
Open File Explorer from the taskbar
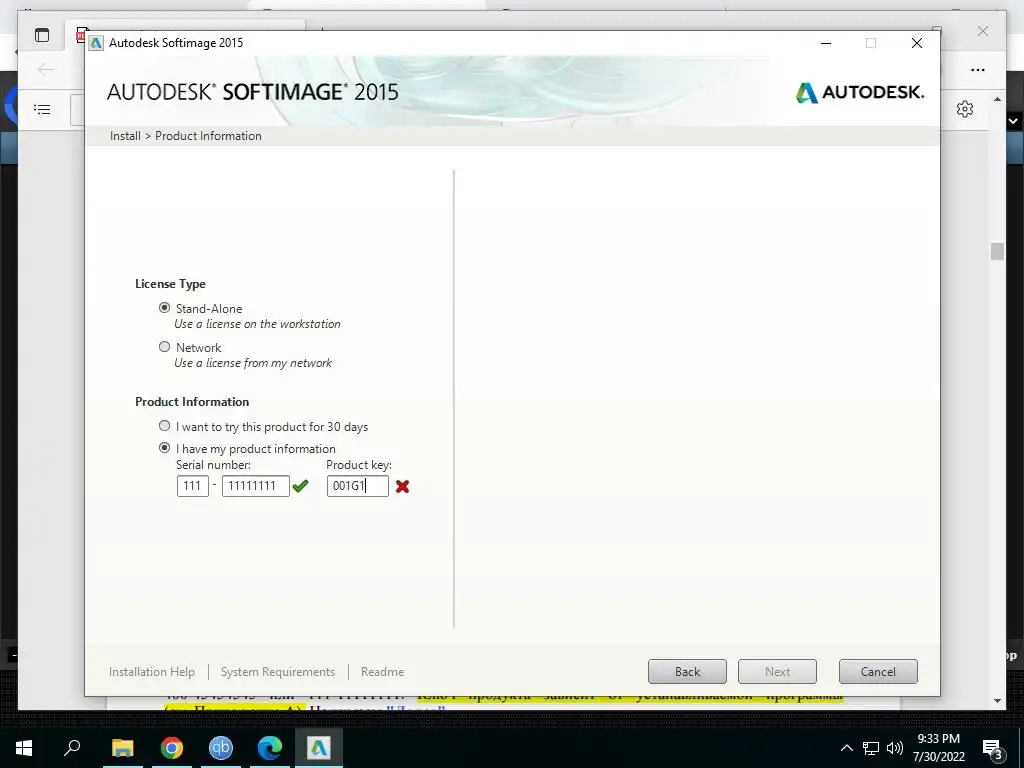pos(122,748)
